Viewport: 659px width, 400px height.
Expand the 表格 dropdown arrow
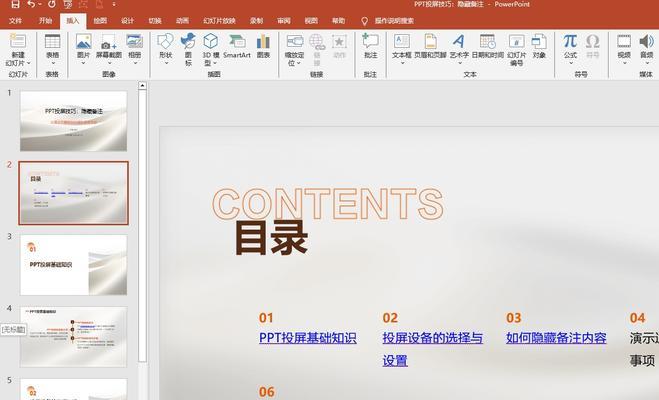pyautogui.click(x=53, y=63)
